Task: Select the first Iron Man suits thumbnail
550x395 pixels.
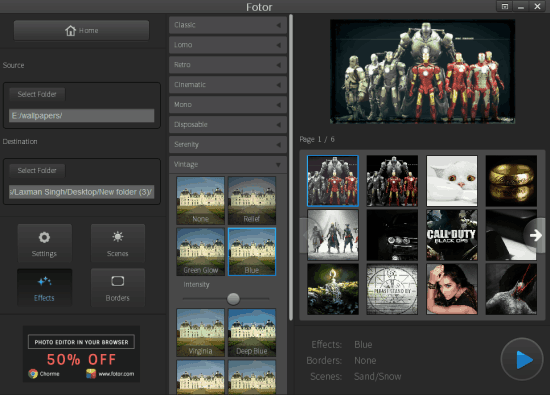Action: [x=333, y=181]
